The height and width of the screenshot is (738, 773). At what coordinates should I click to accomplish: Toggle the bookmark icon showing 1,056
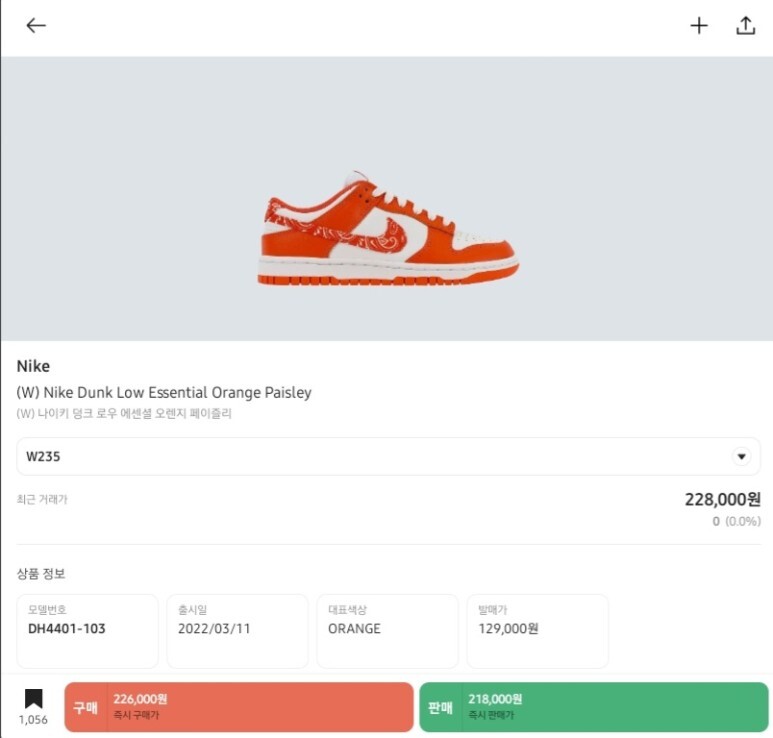(x=34, y=699)
